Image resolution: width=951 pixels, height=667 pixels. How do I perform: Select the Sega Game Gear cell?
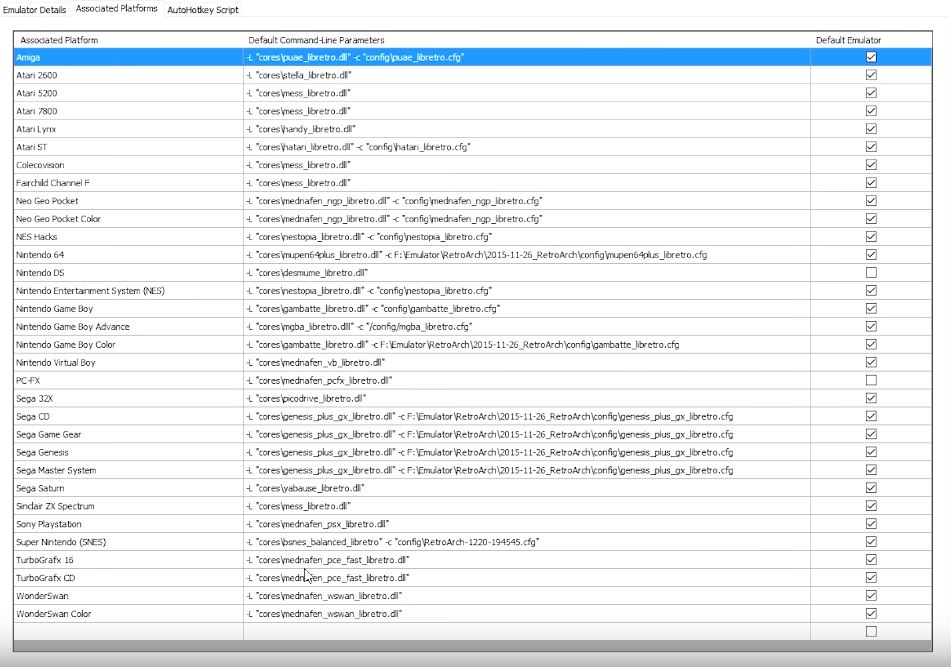[x=128, y=434]
